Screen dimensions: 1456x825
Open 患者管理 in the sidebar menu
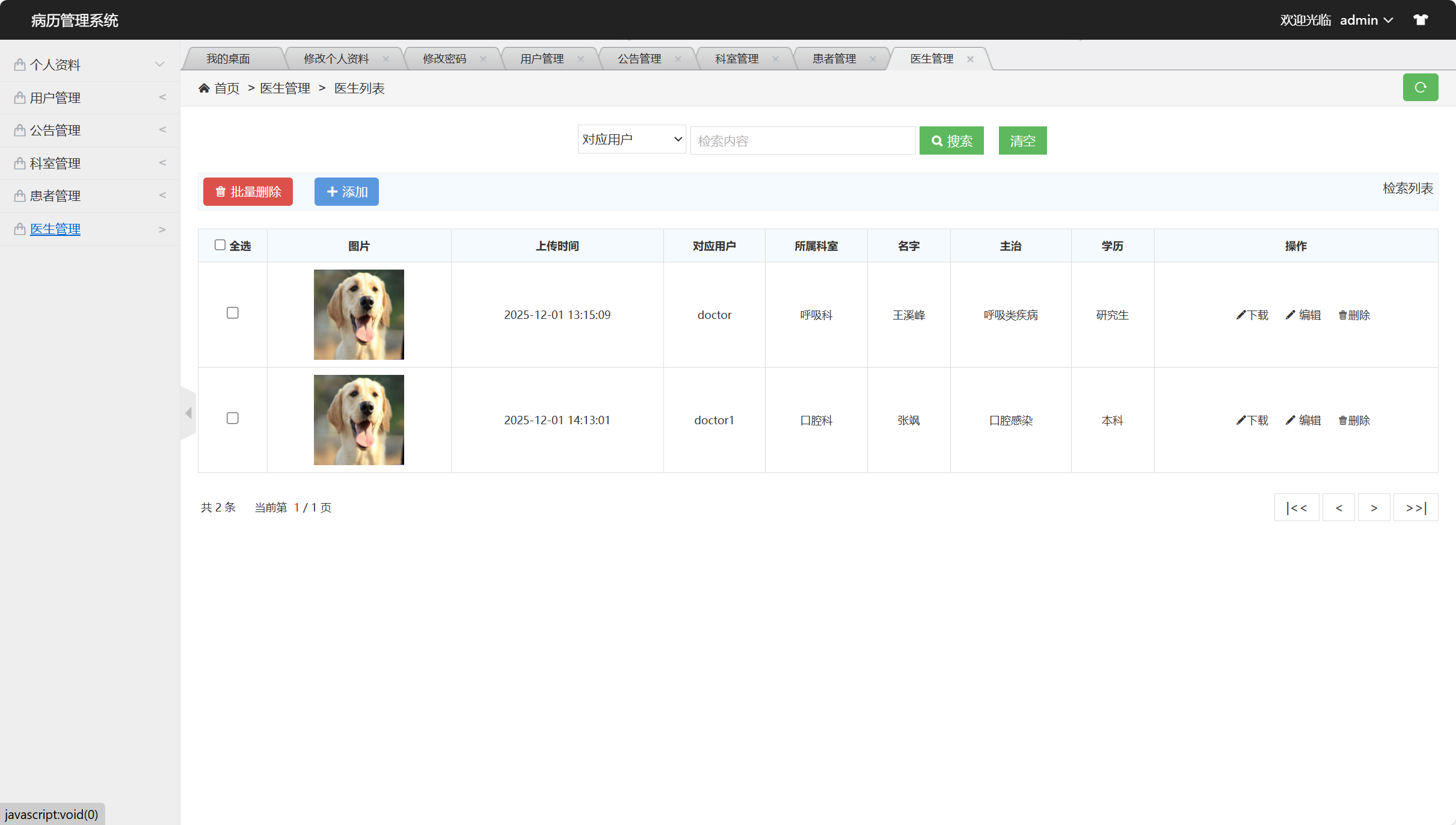click(55, 196)
